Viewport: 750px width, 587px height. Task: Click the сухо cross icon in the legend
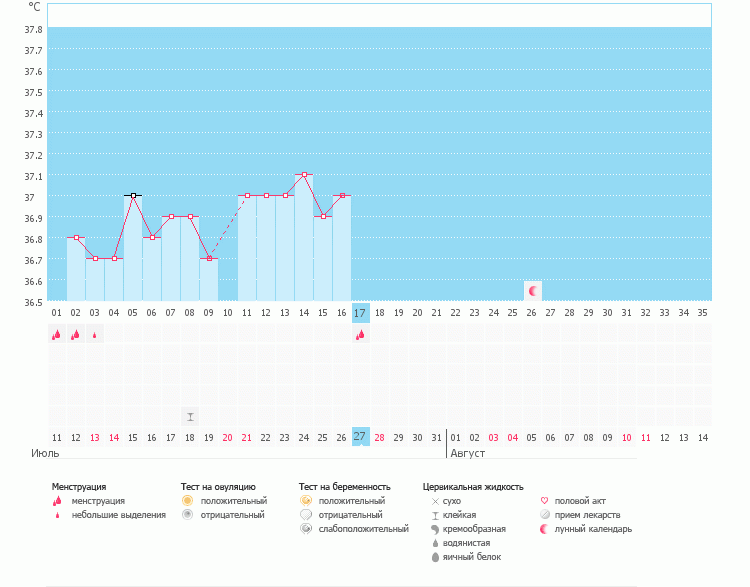(435, 500)
